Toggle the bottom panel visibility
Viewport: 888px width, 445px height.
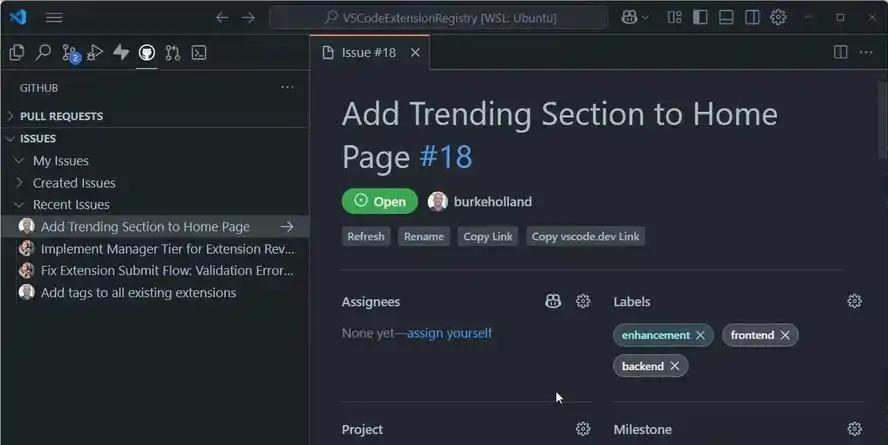coord(727,17)
